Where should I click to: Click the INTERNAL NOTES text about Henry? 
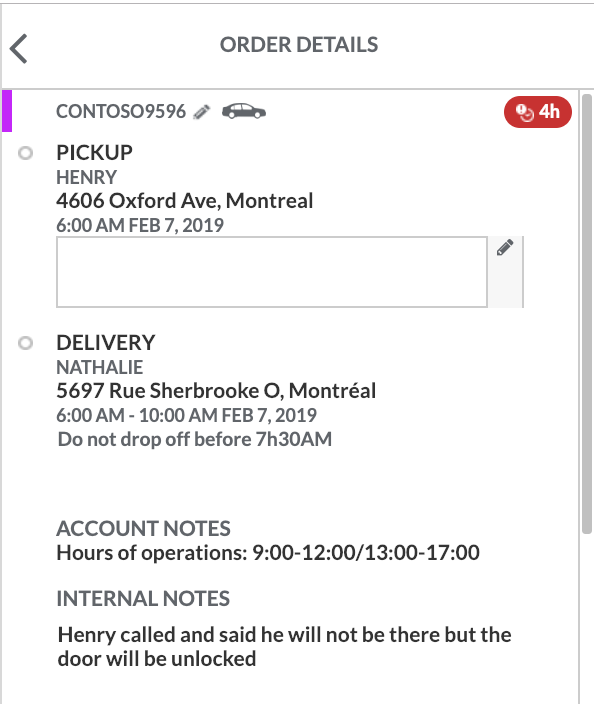(x=285, y=647)
